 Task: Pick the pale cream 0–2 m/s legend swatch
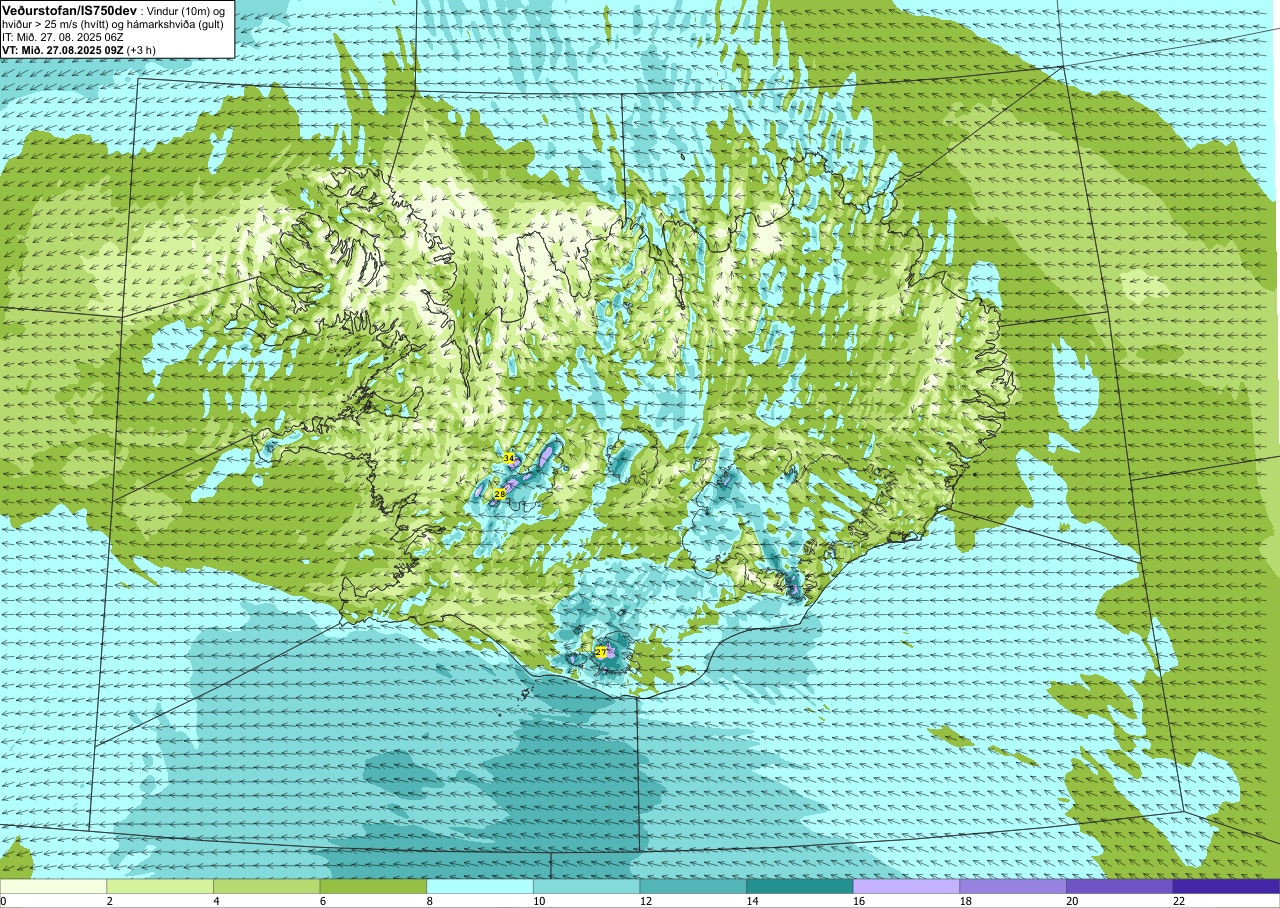point(53,886)
